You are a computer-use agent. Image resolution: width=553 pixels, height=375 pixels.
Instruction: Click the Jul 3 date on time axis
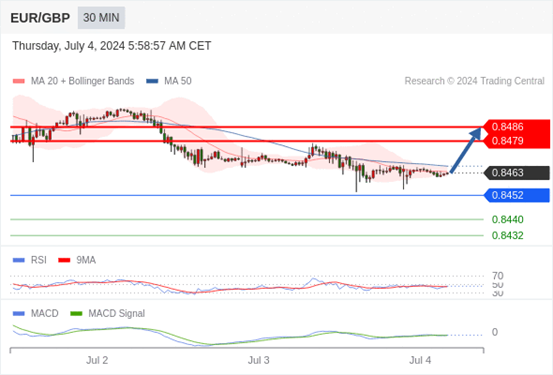pos(259,360)
